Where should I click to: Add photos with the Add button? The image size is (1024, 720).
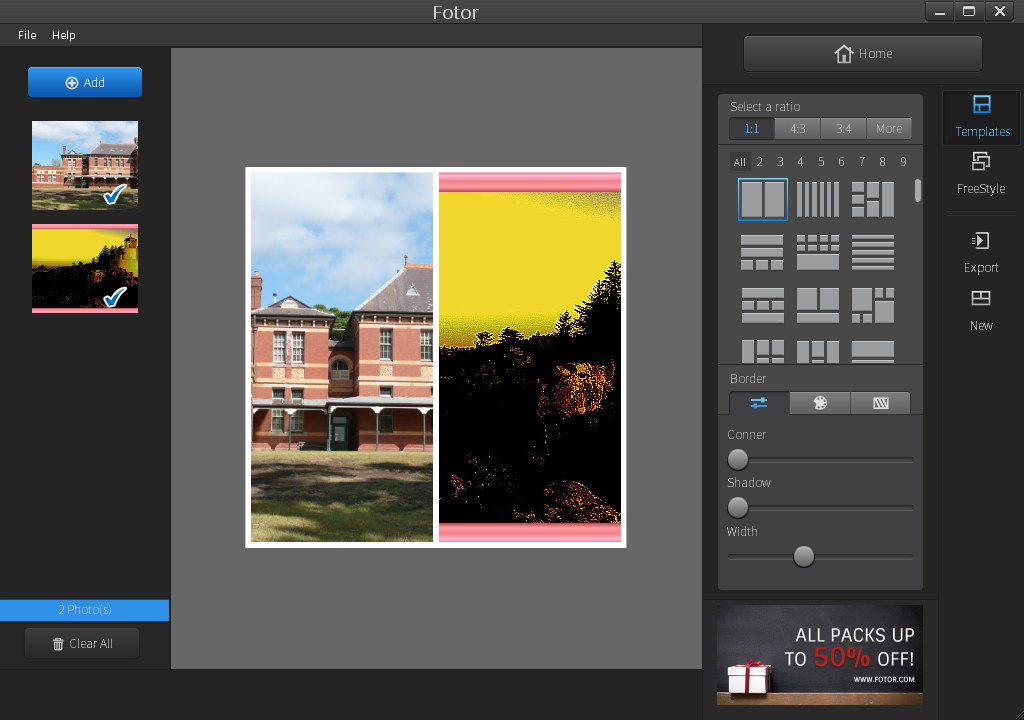pyautogui.click(x=85, y=82)
